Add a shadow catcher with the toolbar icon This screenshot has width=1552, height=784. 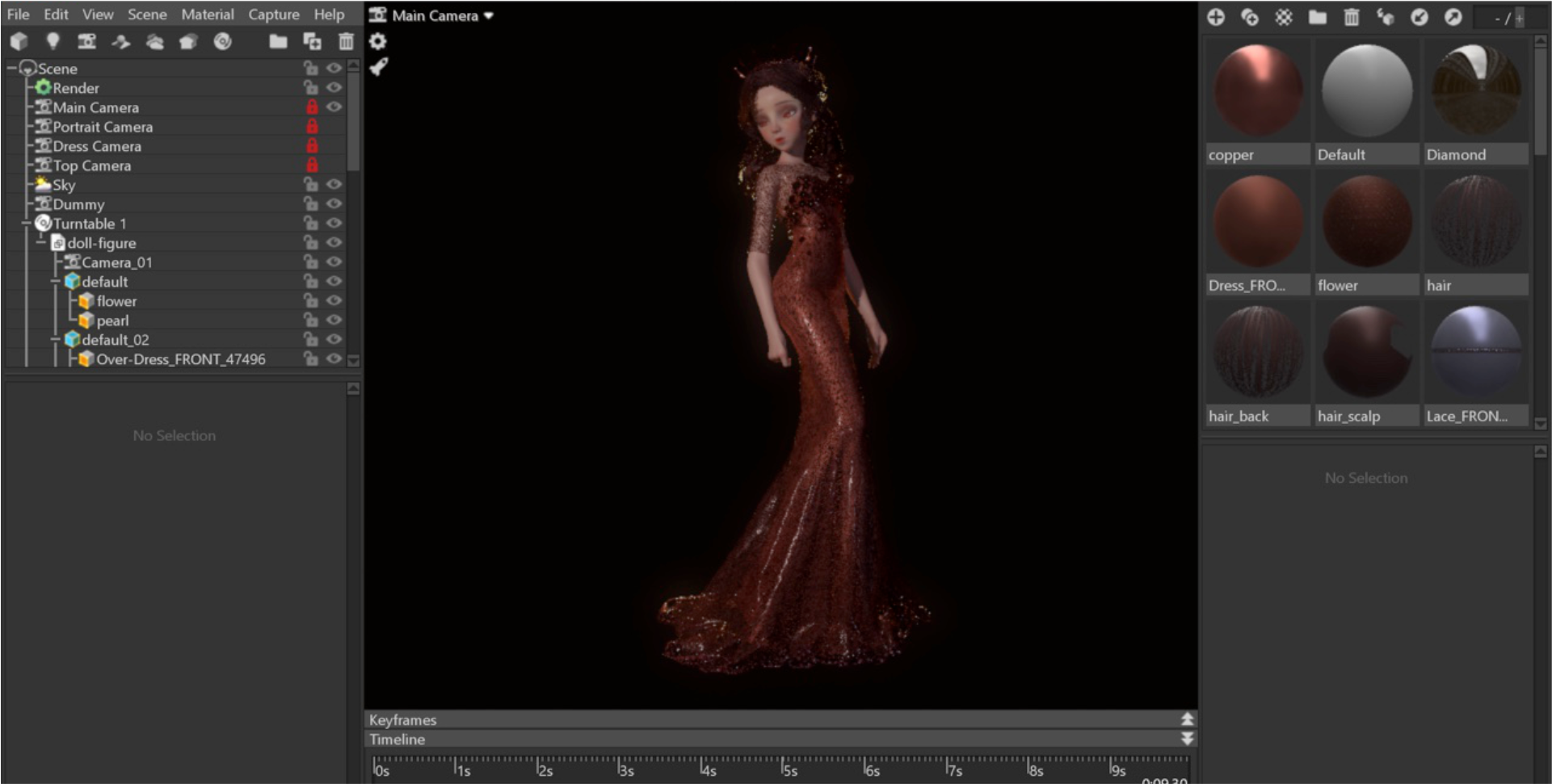pos(120,41)
